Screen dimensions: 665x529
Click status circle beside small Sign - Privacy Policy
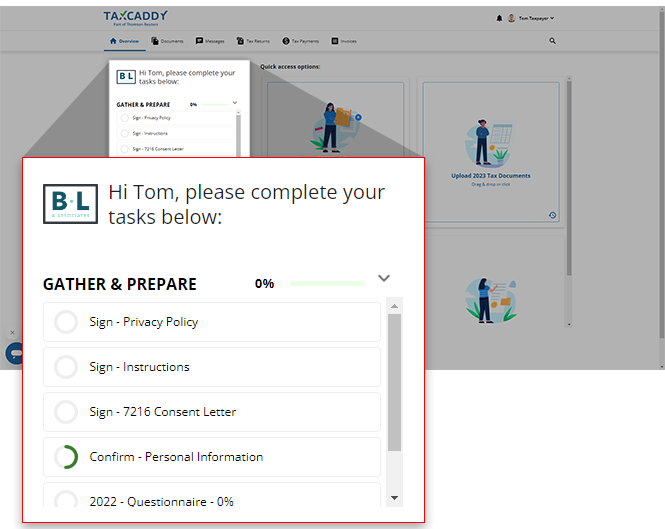(x=124, y=118)
